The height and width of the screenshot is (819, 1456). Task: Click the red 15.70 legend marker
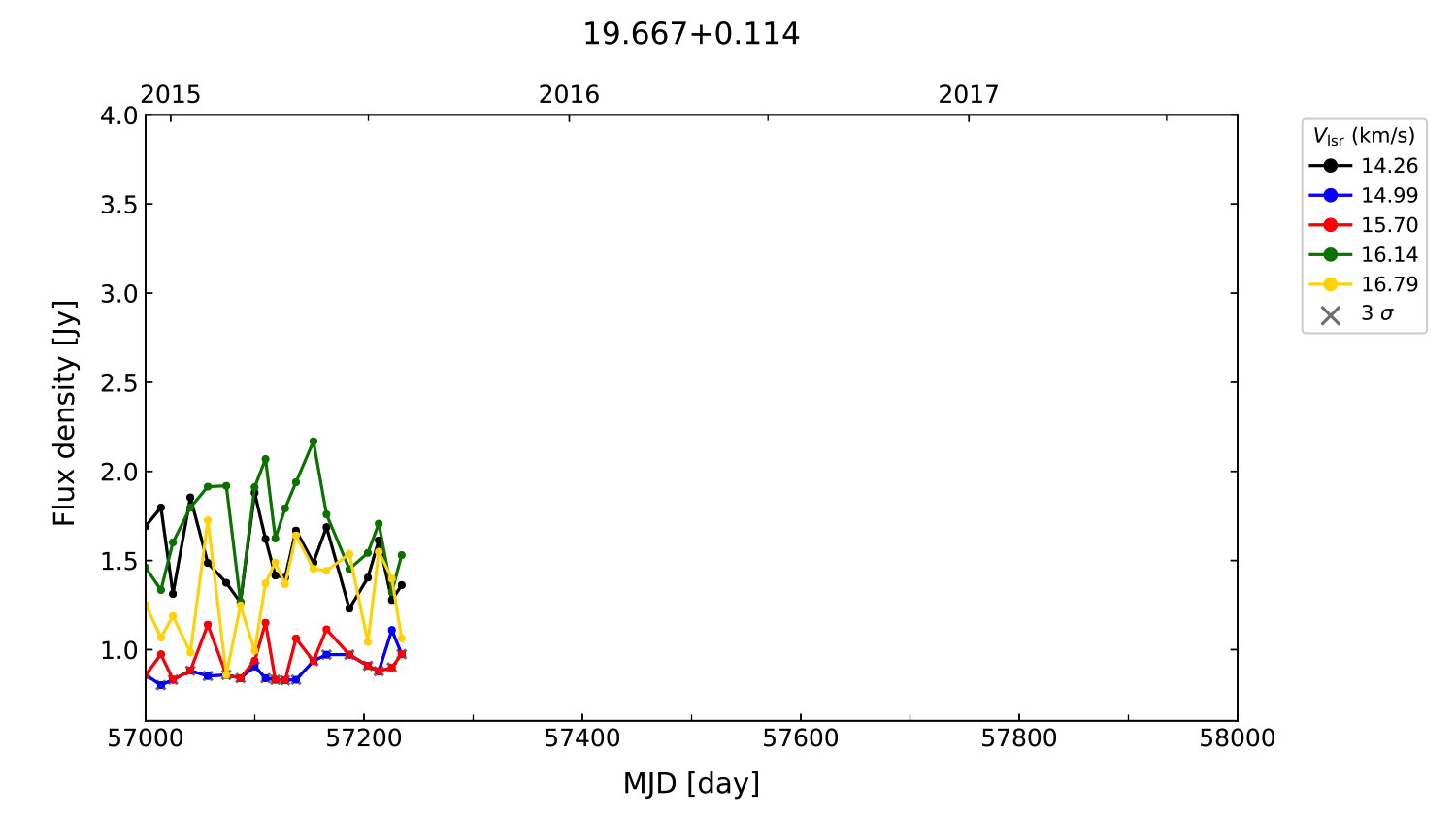1330,225
